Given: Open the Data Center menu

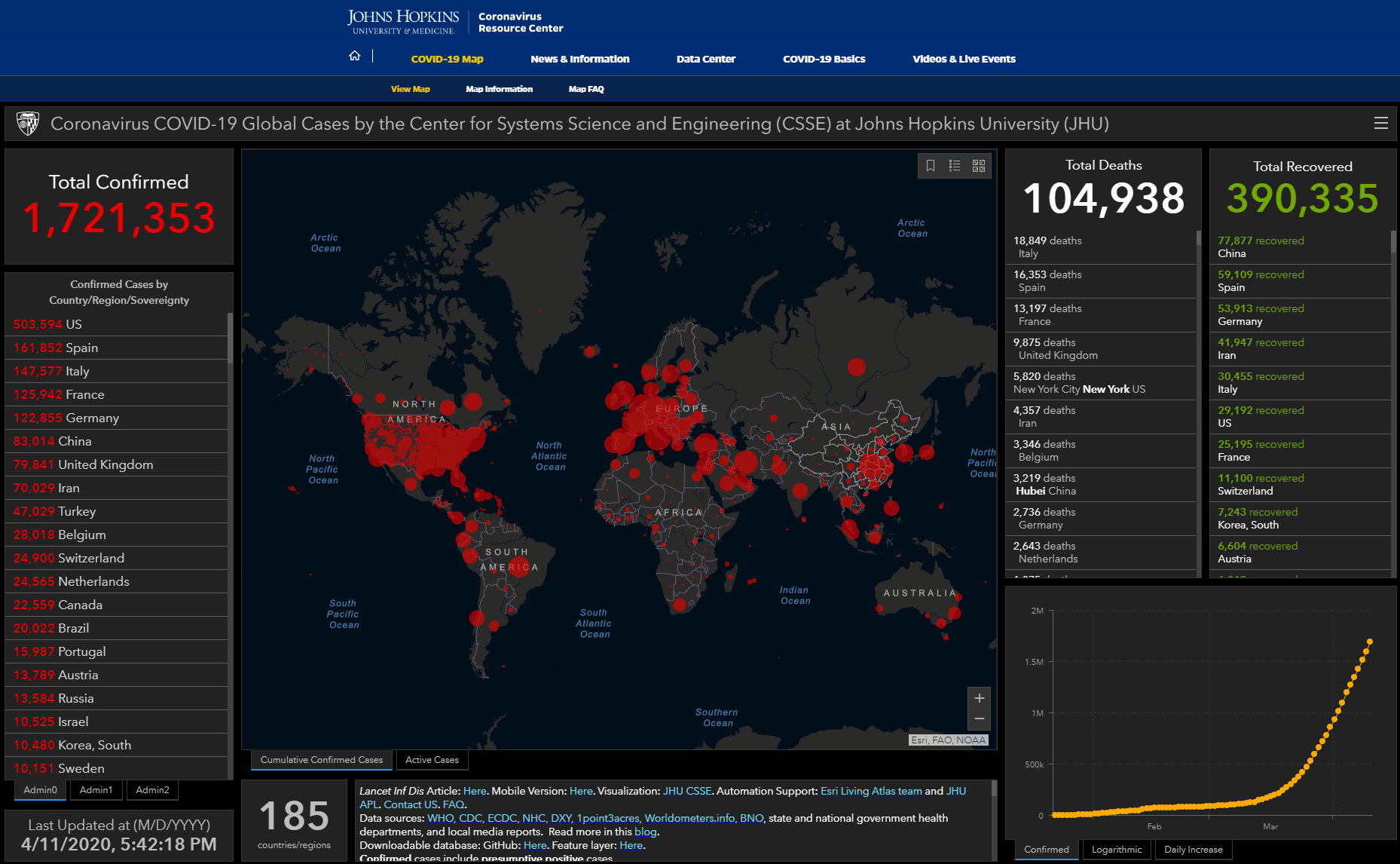Looking at the screenshot, I should click(705, 59).
